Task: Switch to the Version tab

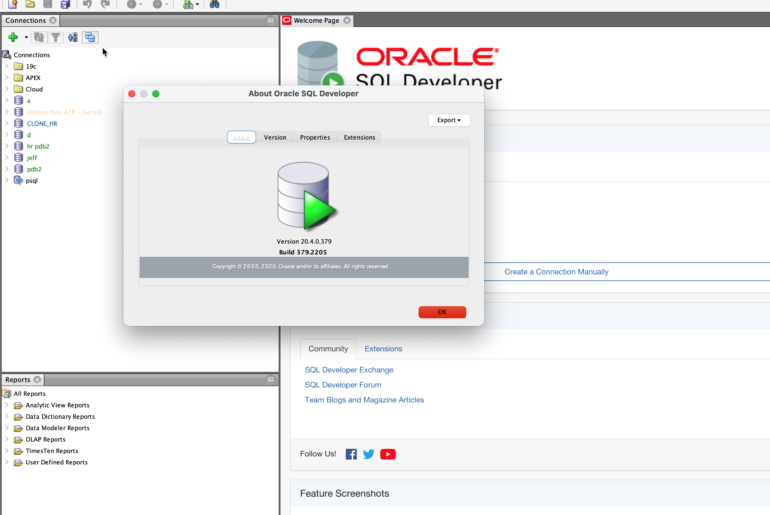Action: [x=275, y=137]
